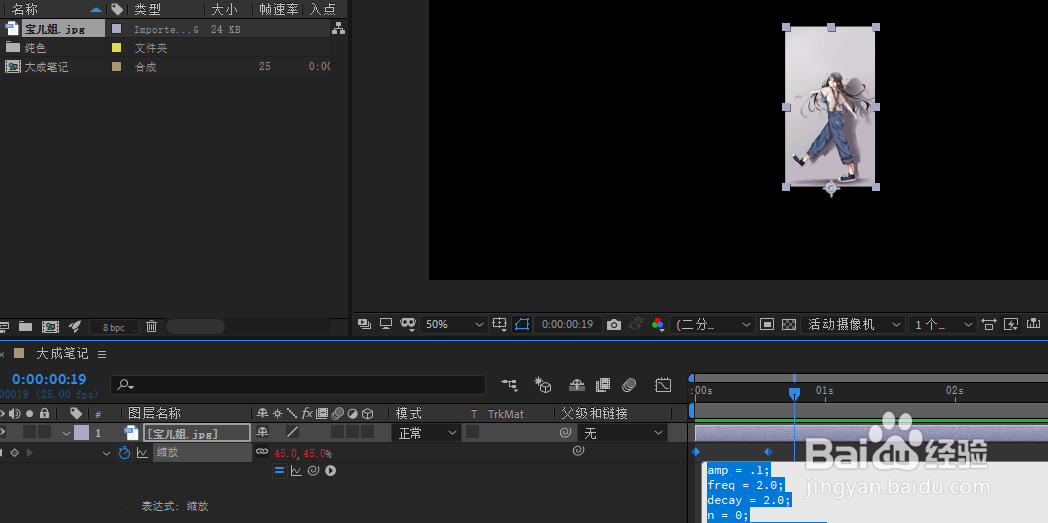This screenshot has height=523, width=1048.
Task: Click the red 45.0, 45.0% scale value
Action: click(x=303, y=454)
